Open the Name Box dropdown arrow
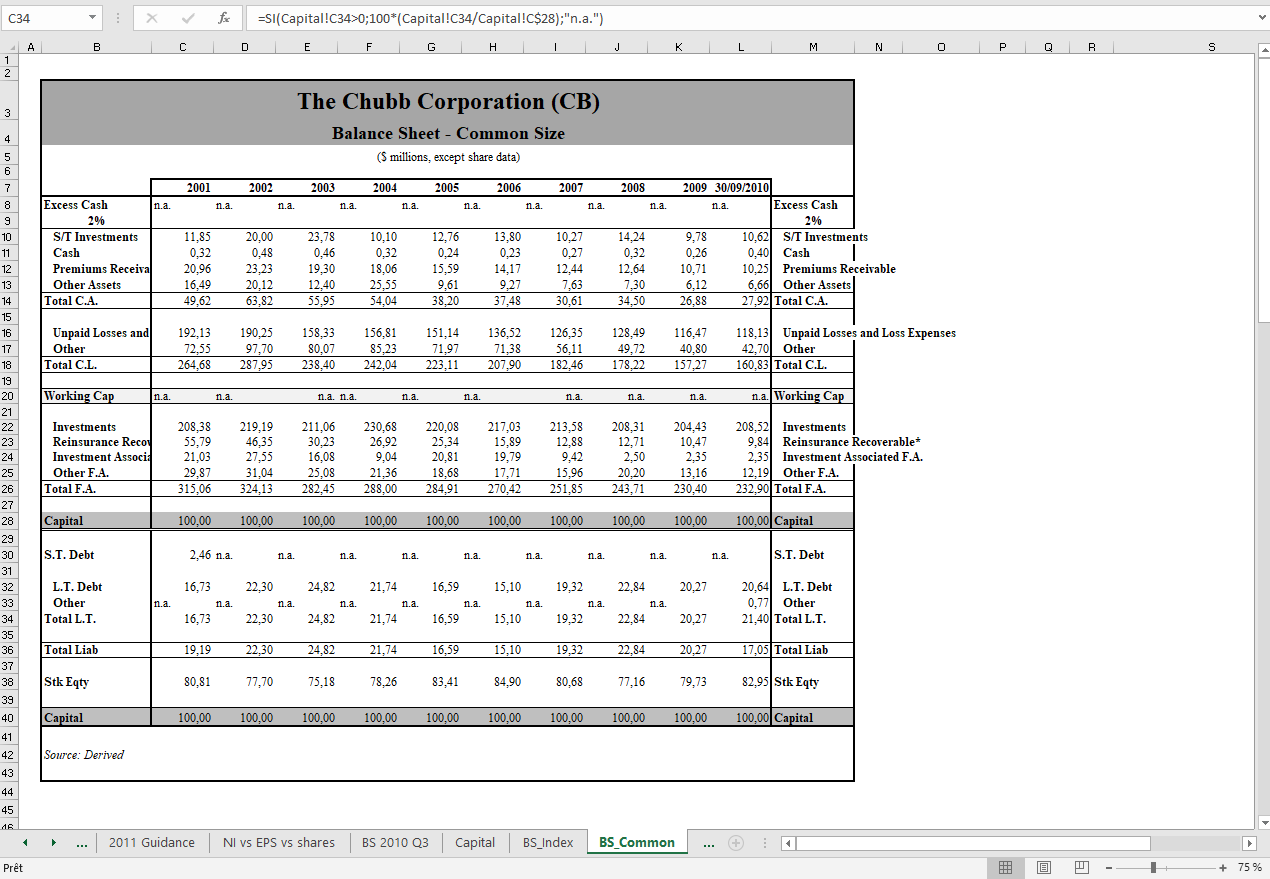 [92, 18]
